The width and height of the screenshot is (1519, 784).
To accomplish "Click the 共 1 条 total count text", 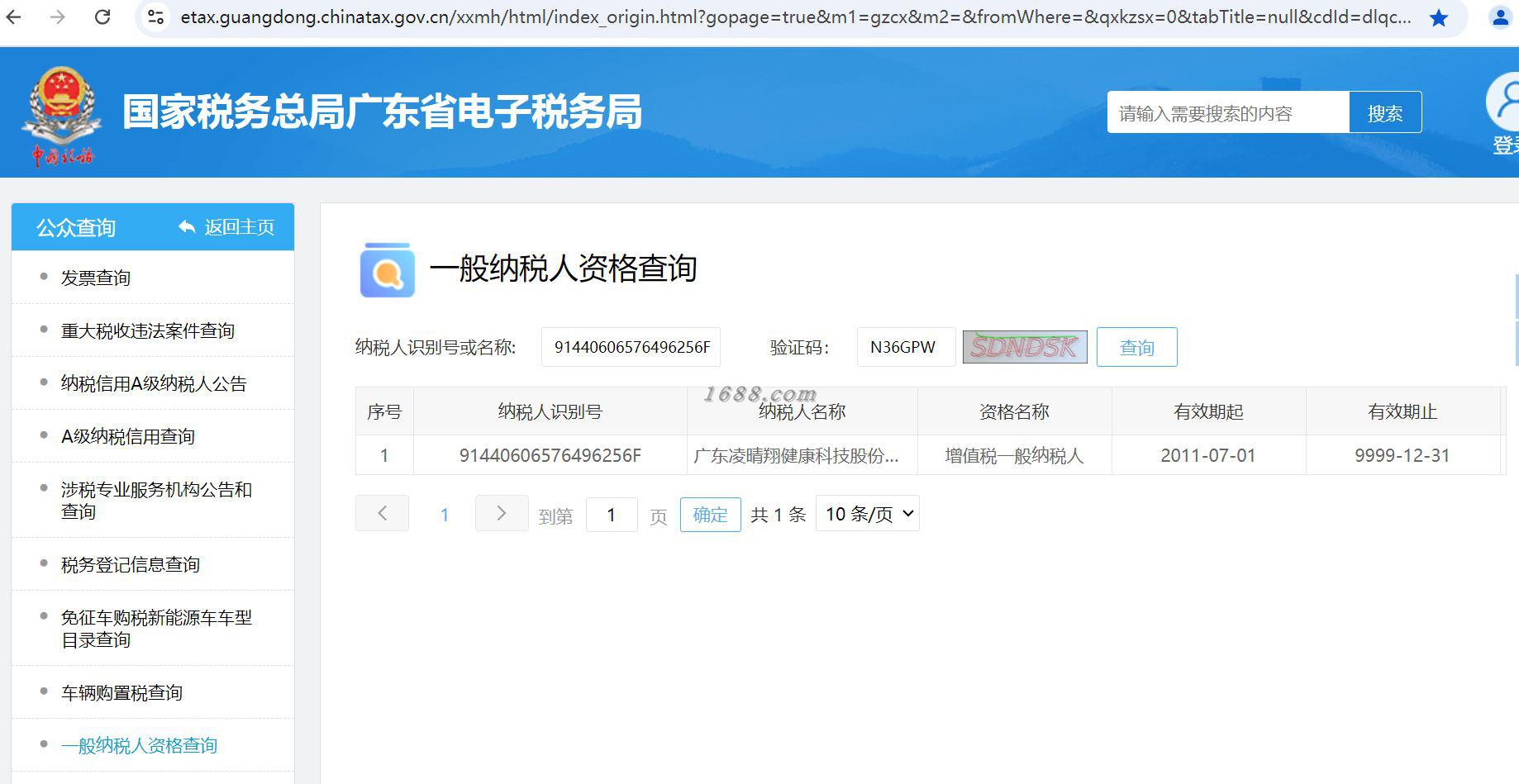I will [x=779, y=515].
